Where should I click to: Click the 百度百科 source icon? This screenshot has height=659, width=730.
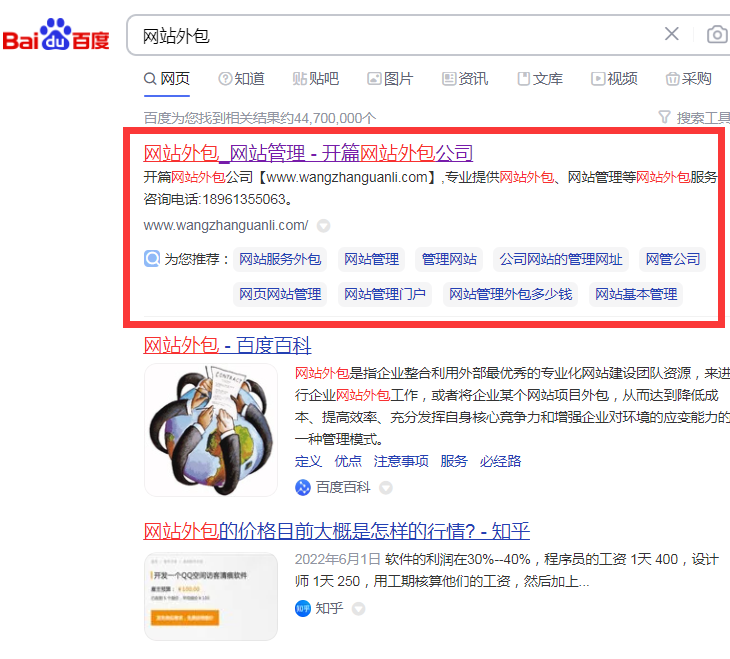coord(303,488)
